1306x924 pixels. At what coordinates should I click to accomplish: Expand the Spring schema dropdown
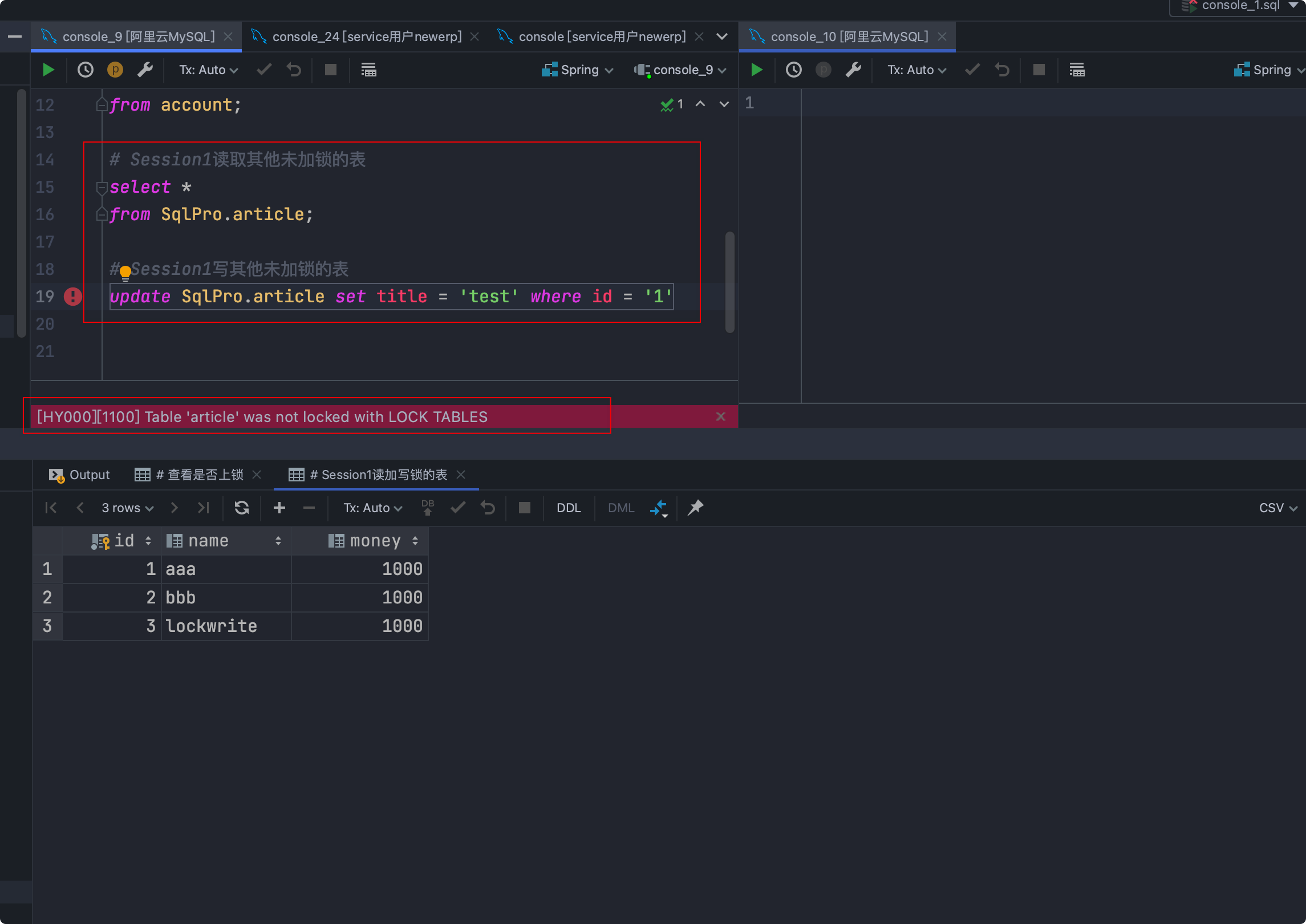(578, 70)
